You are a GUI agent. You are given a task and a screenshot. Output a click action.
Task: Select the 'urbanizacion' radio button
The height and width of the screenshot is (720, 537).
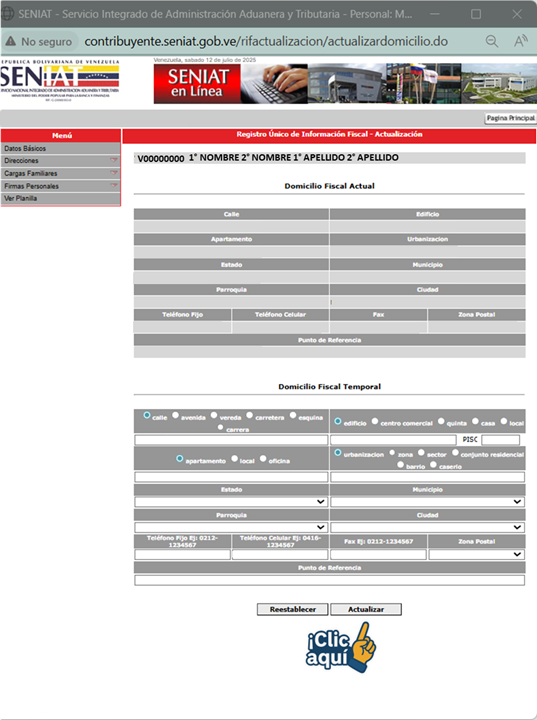(x=338, y=453)
